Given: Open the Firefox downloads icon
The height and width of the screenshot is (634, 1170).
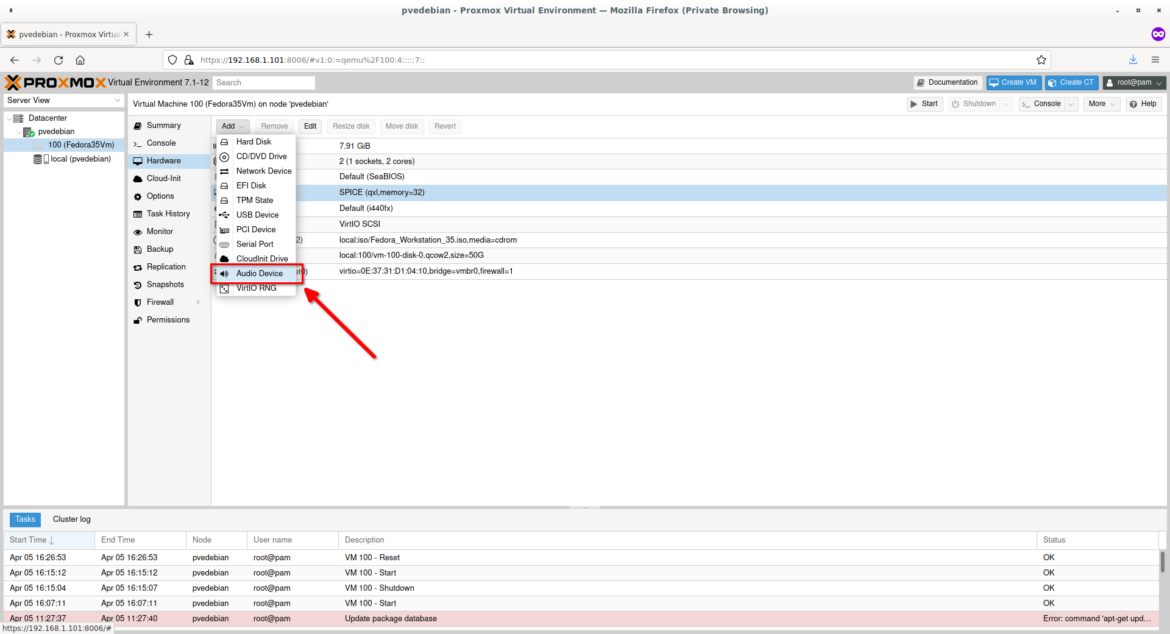Looking at the screenshot, I should coord(1132,59).
